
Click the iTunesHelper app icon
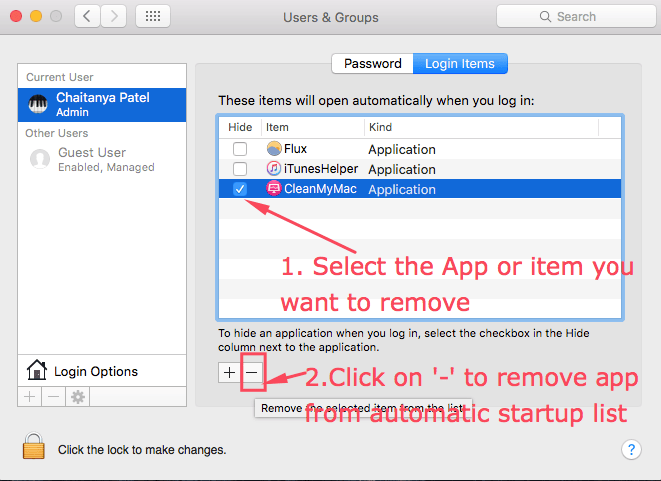pyautogui.click(x=274, y=169)
